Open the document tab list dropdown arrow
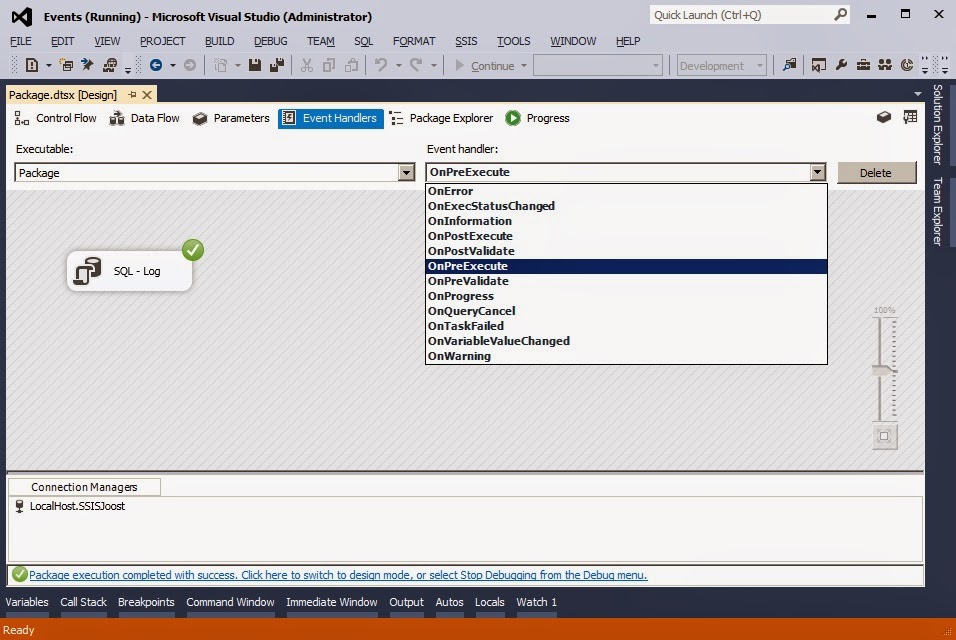The width and height of the screenshot is (956, 640). (x=918, y=94)
